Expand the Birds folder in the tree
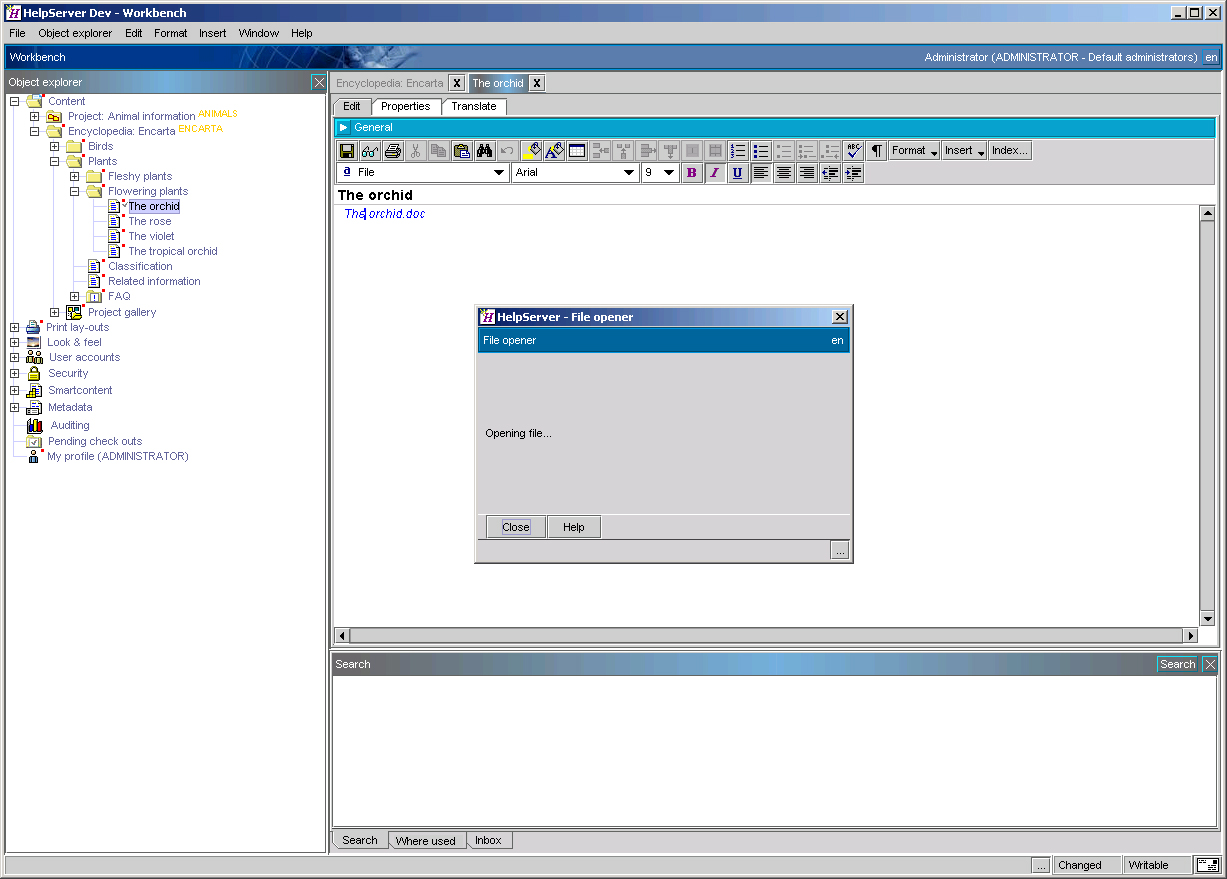1227x879 pixels. pos(55,146)
